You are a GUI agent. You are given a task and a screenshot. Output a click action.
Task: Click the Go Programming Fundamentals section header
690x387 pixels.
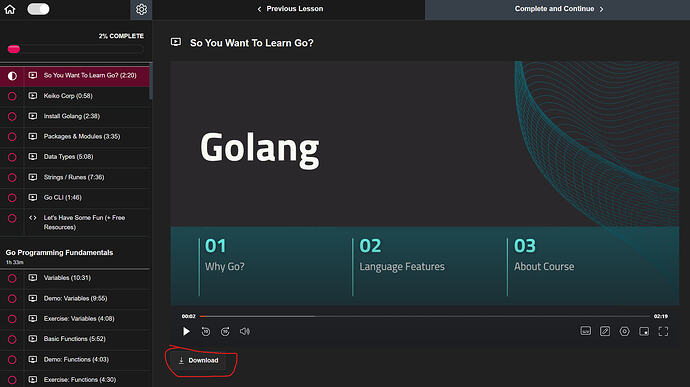59,252
